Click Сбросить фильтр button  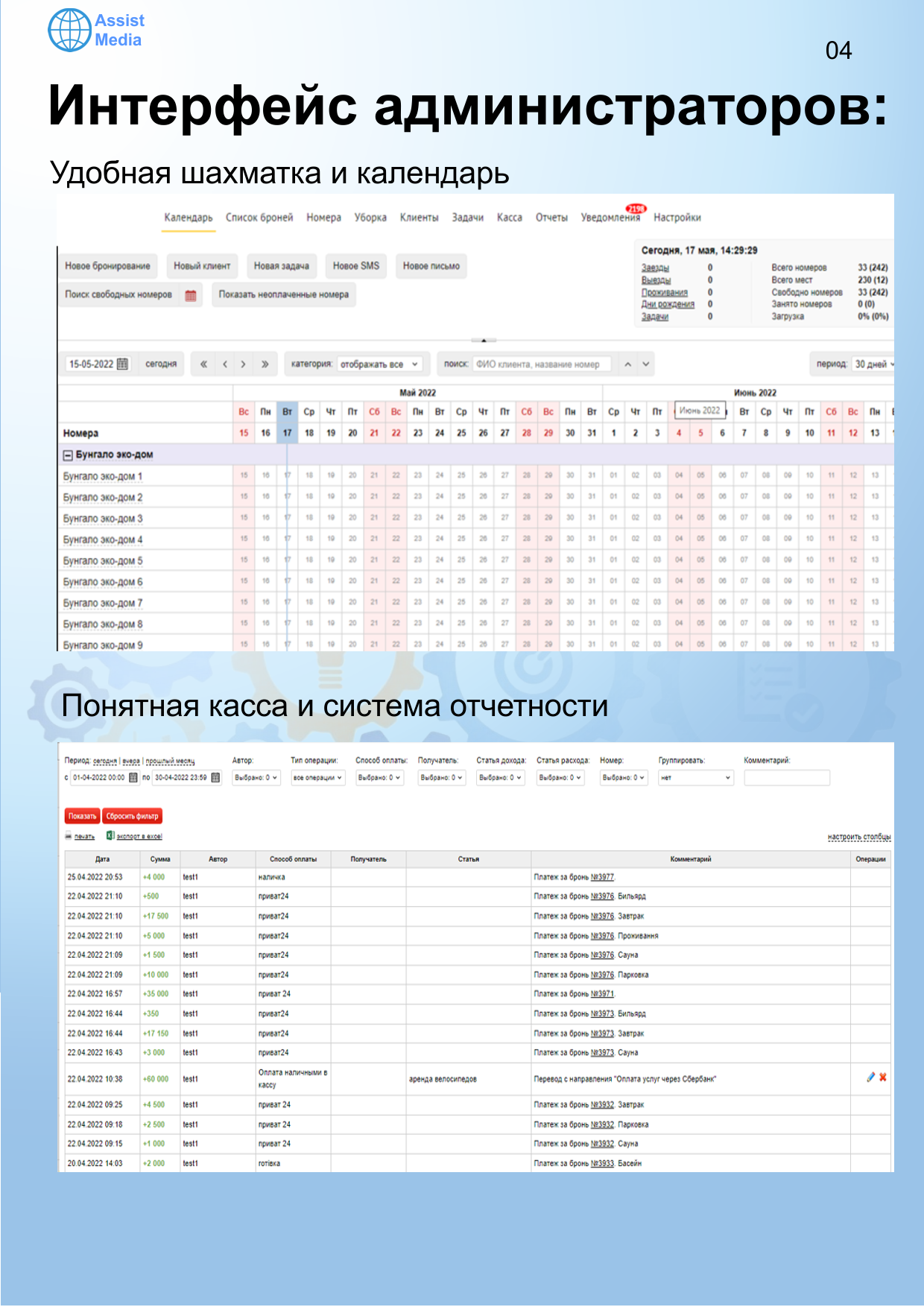pos(132,817)
